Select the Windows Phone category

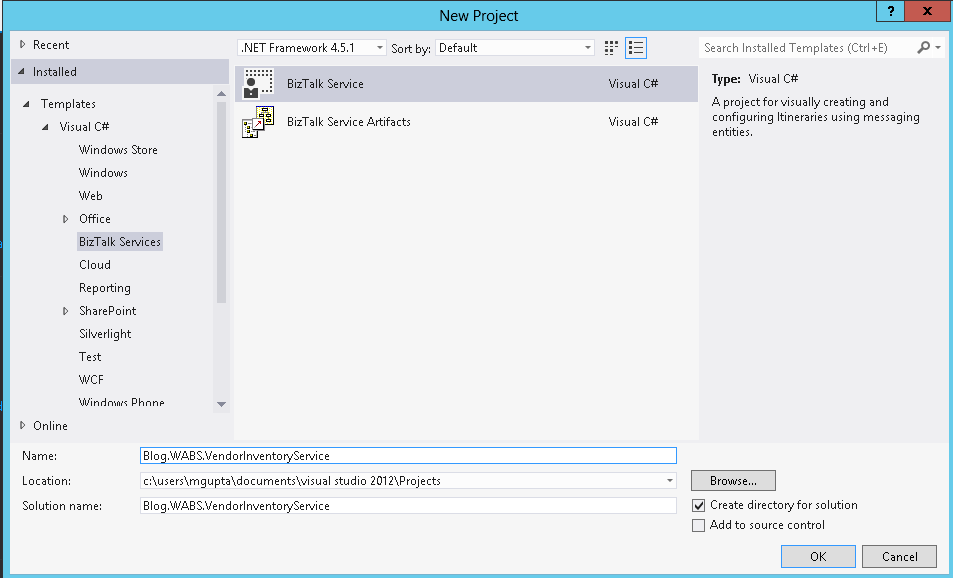coord(122,402)
